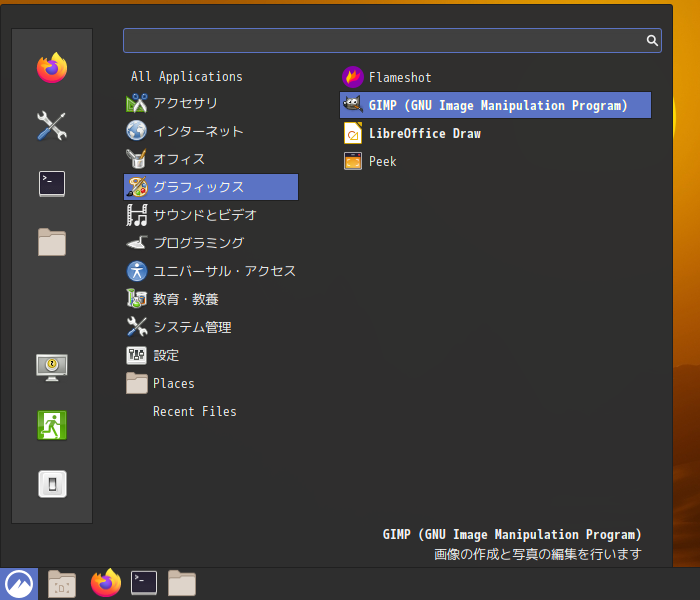Open the プログラミング category
The image size is (700, 600).
tap(211, 243)
